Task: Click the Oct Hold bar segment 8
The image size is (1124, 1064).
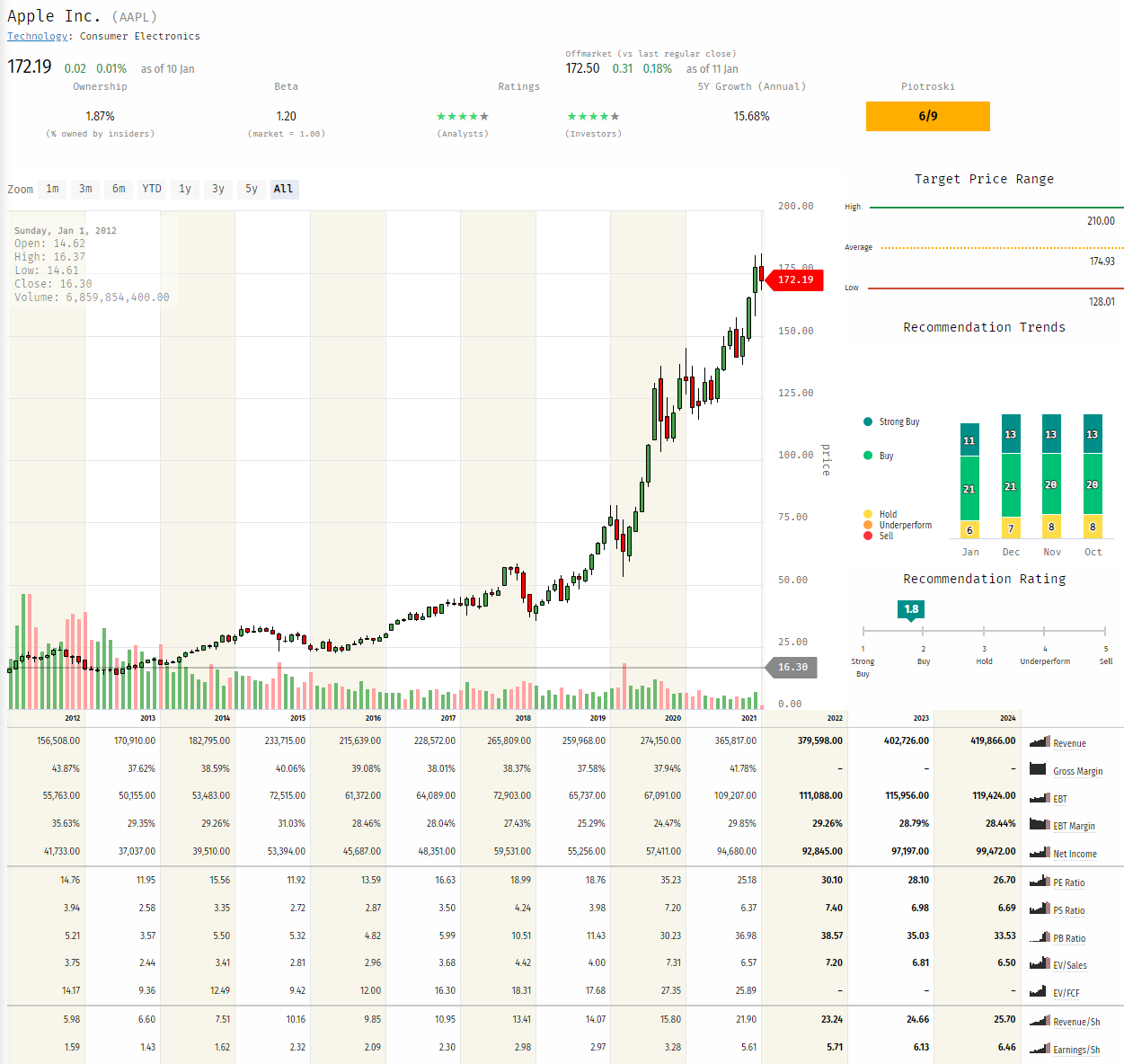Action: click(1093, 528)
